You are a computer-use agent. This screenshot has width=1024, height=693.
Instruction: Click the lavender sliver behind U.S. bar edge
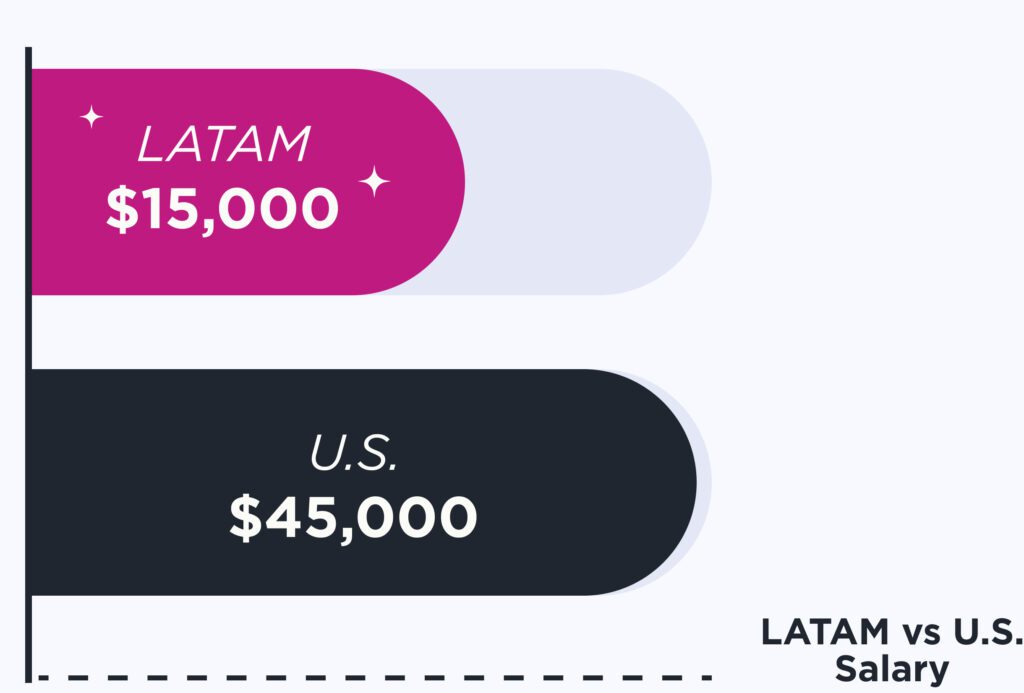(x=707, y=482)
